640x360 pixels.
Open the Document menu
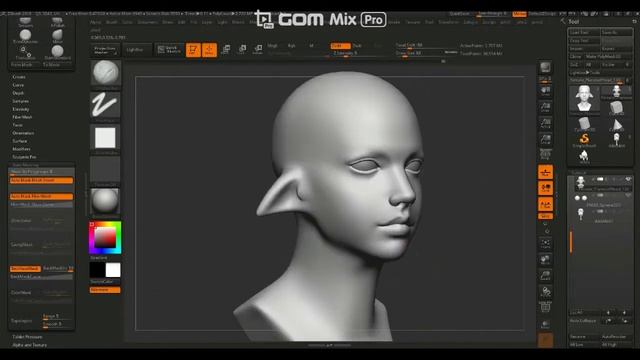[x=147, y=22]
